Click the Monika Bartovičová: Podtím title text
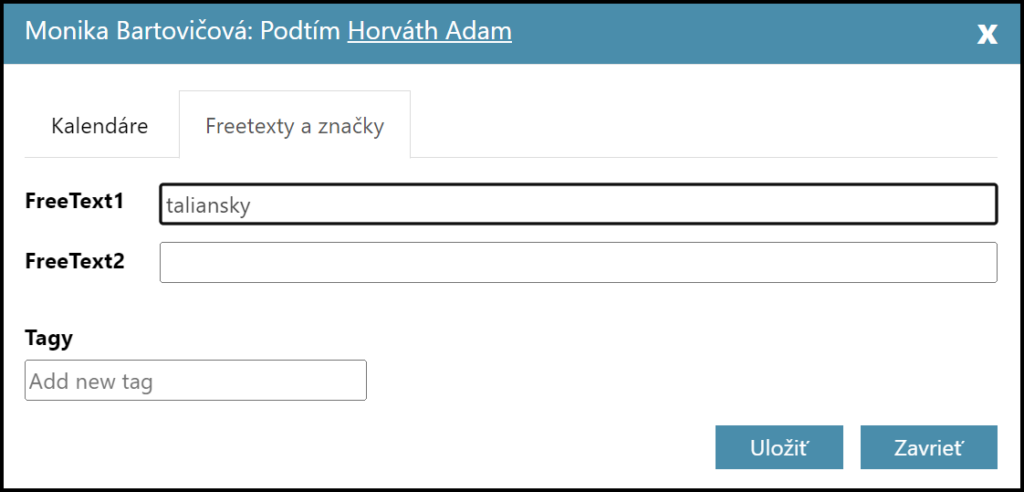1024x492 pixels. (183, 31)
